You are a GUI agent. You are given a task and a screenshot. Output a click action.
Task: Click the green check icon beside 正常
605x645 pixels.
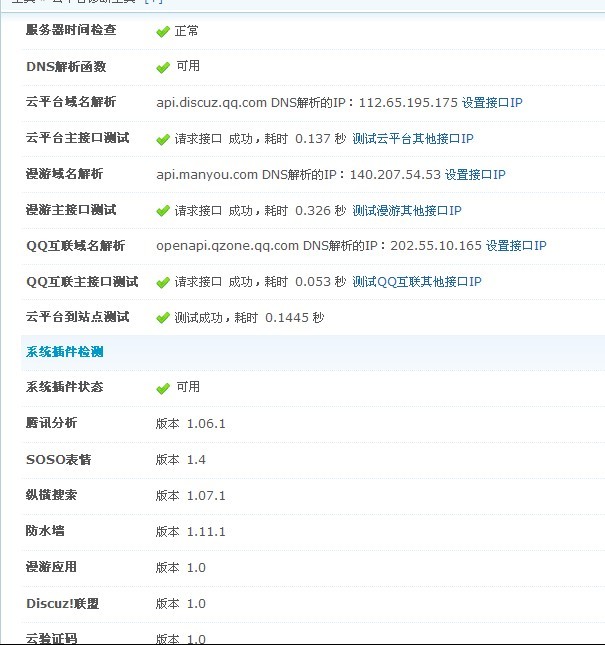(x=163, y=32)
